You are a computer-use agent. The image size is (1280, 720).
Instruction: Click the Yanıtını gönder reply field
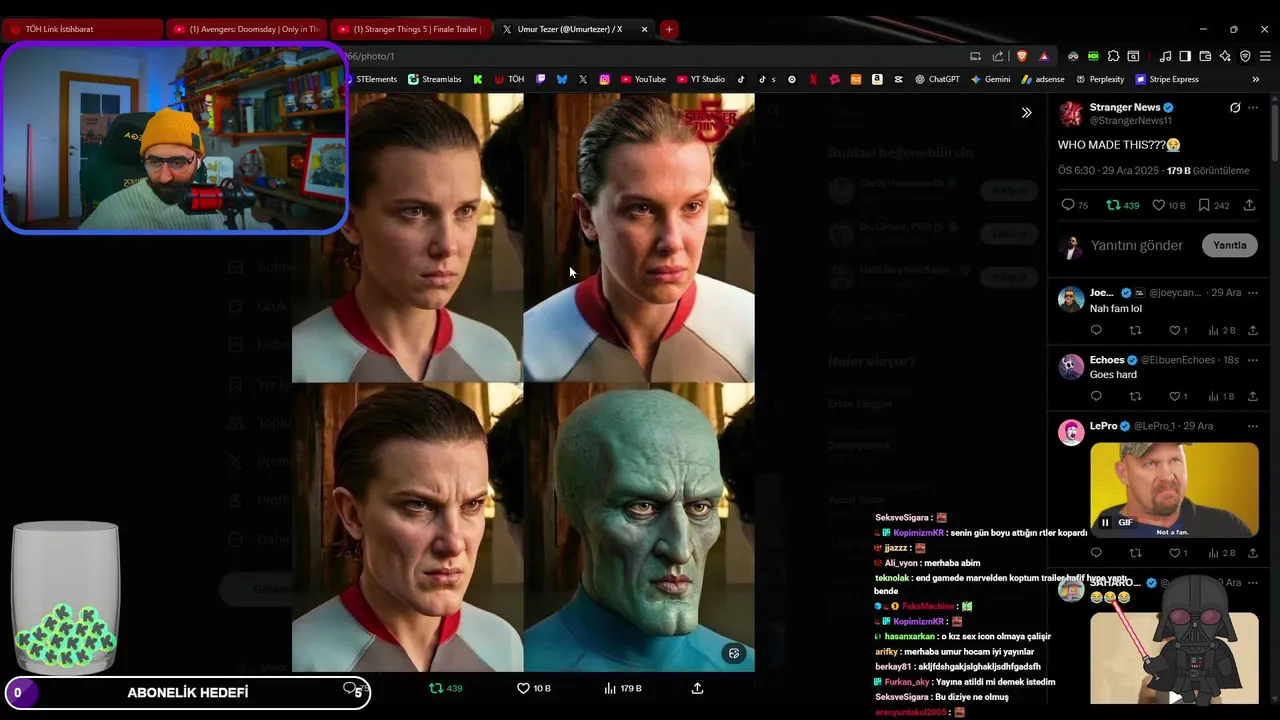click(1137, 245)
